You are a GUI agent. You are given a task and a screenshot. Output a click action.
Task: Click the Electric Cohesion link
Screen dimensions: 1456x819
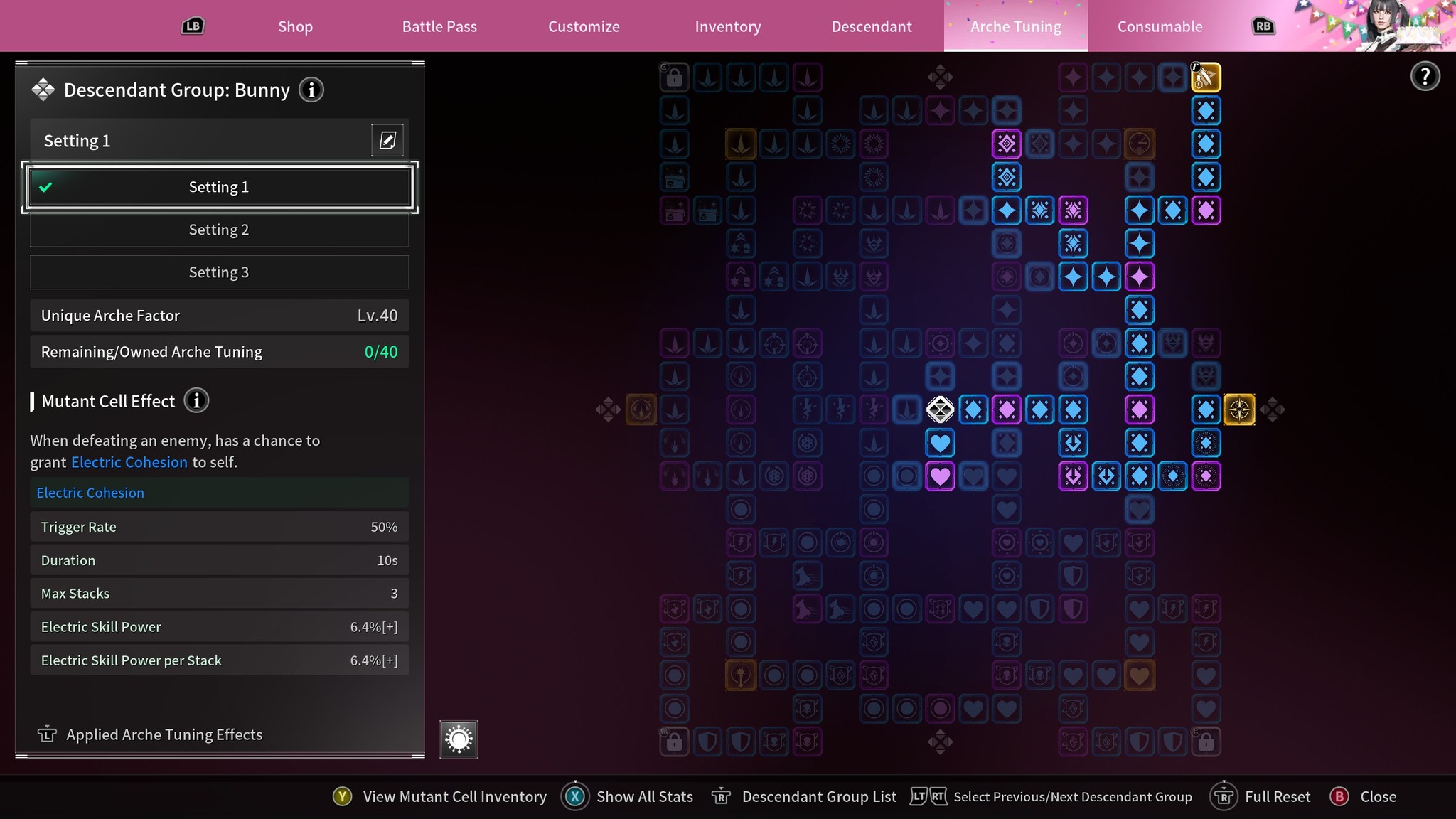(x=129, y=462)
